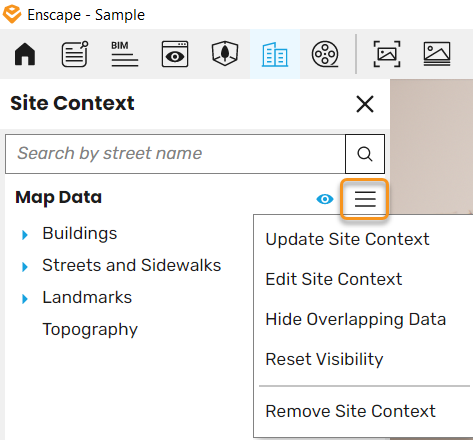Open the BIM info panel

[125, 54]
